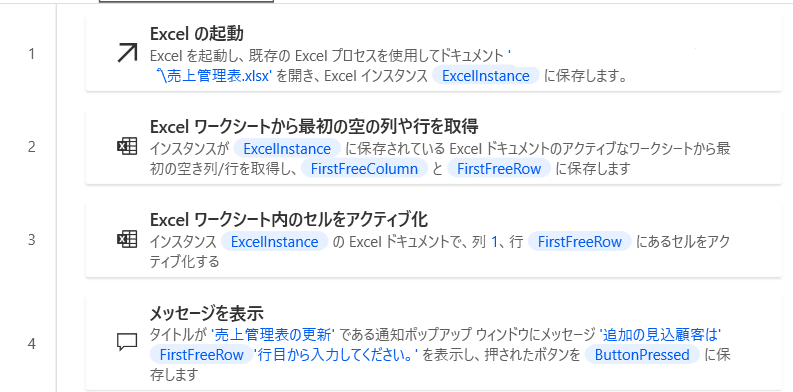The image size is (793, 392).
Task: Click the FirstFreeColumn variable chip
Action: click(364, 168)
